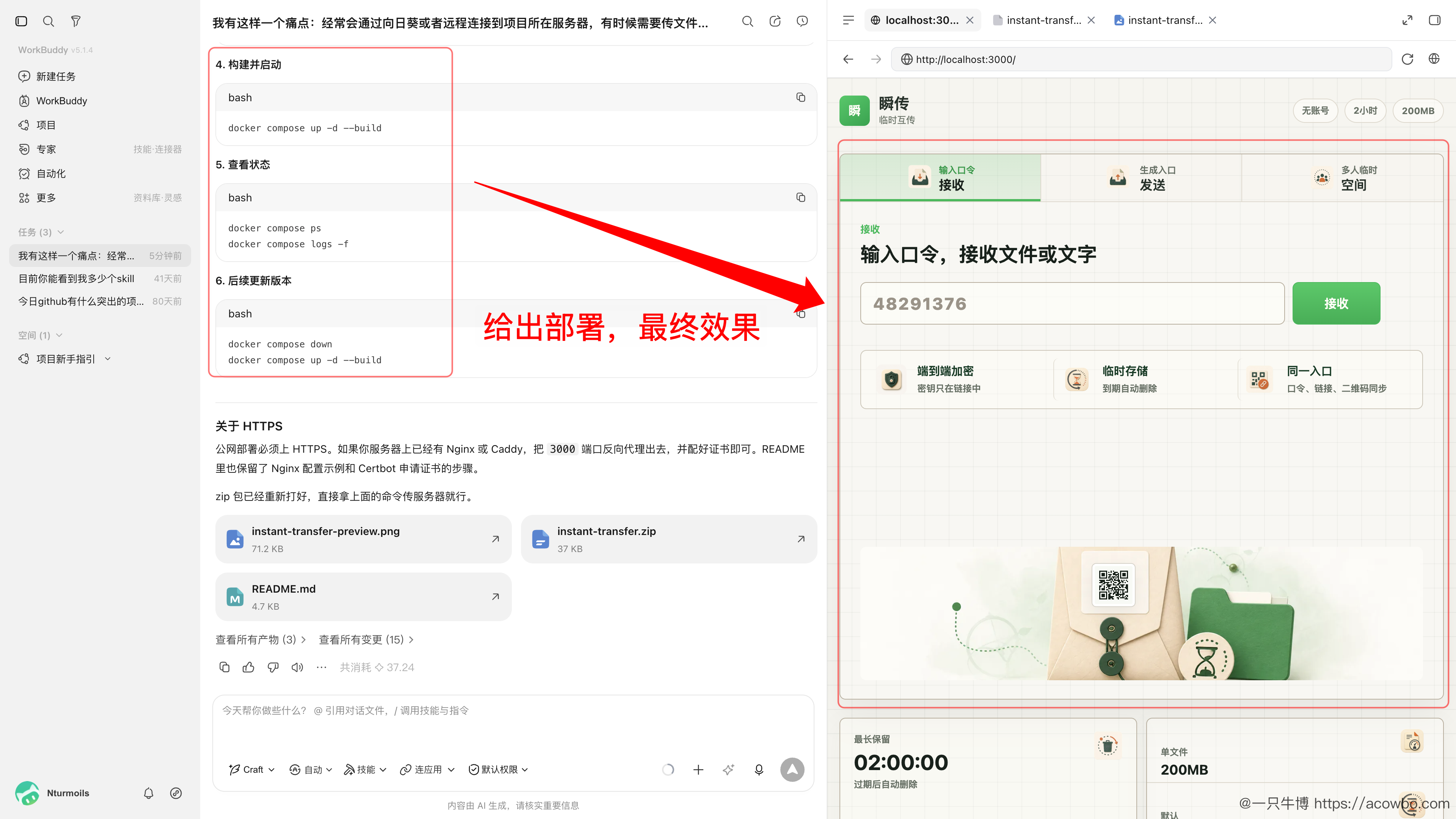1456x819 pixels.
Task: Collapse the 任务 (3) section
Action: 41,232
